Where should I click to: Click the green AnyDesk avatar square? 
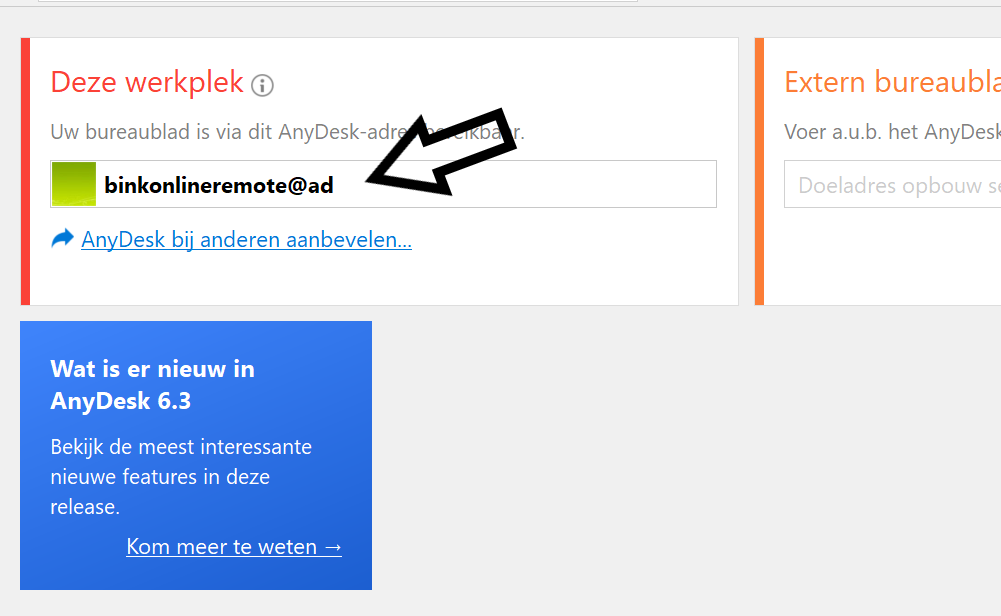click(73, 184)
